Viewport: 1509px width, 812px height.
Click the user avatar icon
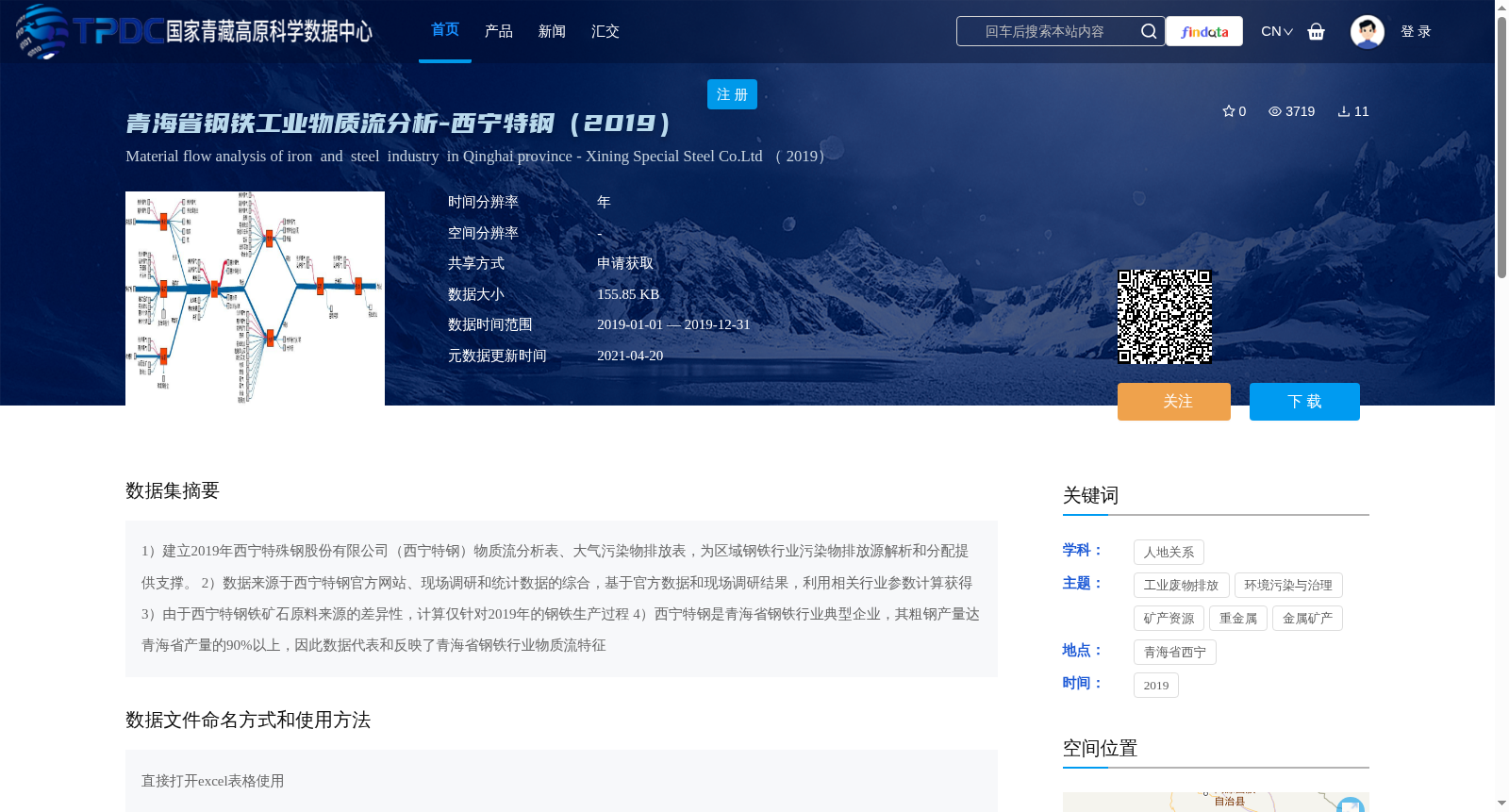[x=1367, y=31]
